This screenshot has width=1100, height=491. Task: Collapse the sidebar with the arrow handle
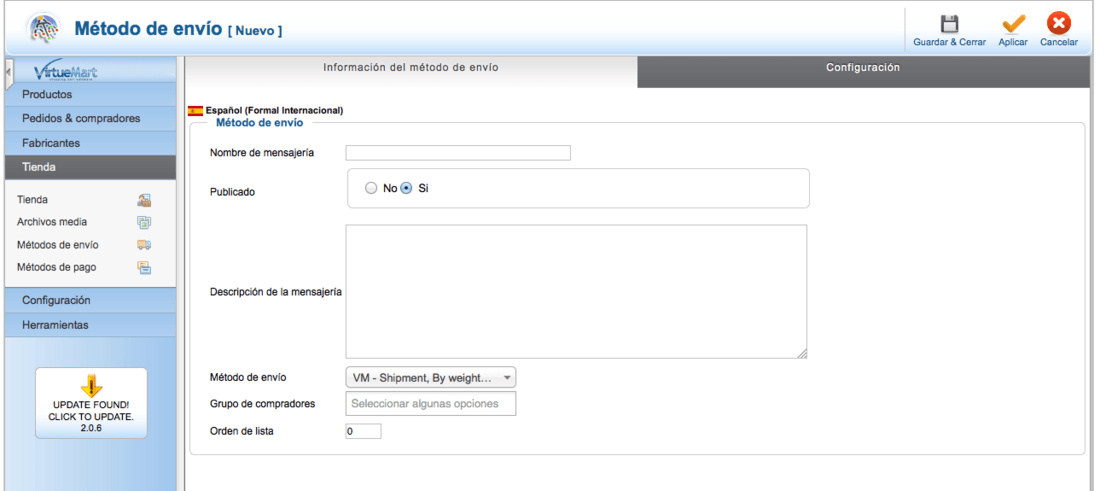[8, 73]
